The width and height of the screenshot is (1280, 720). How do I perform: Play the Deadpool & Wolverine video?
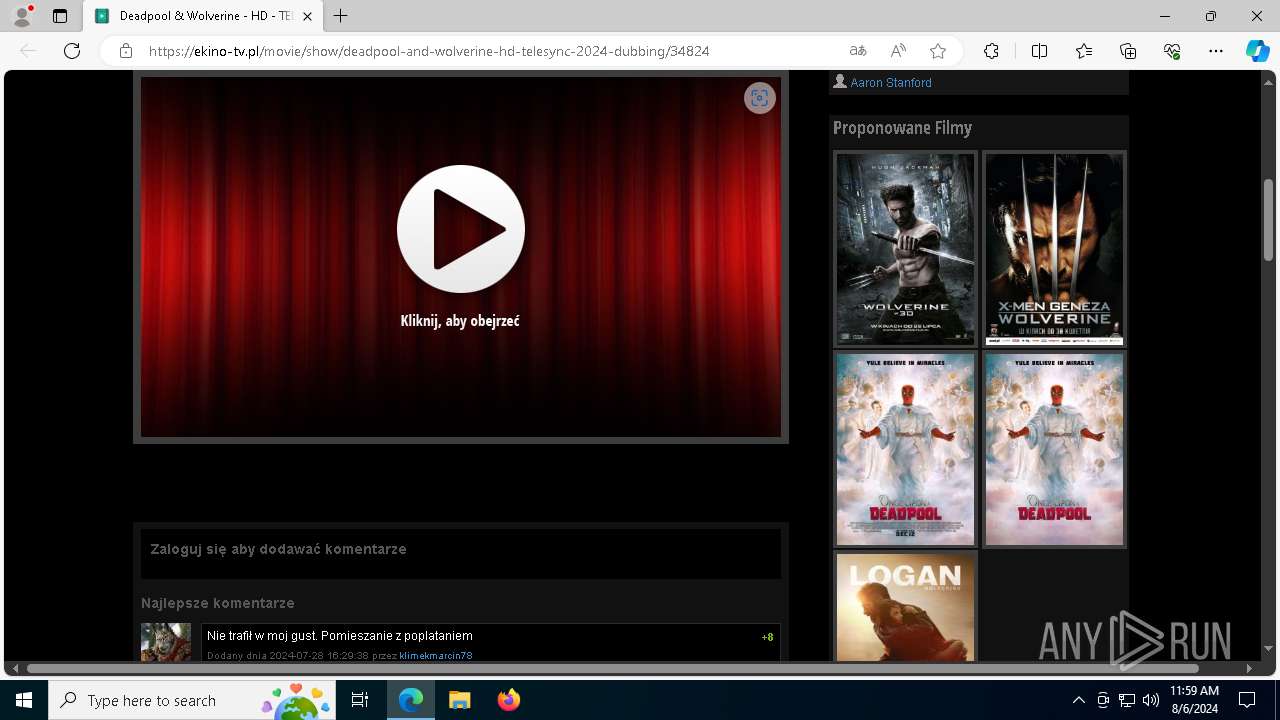(461, 229)
